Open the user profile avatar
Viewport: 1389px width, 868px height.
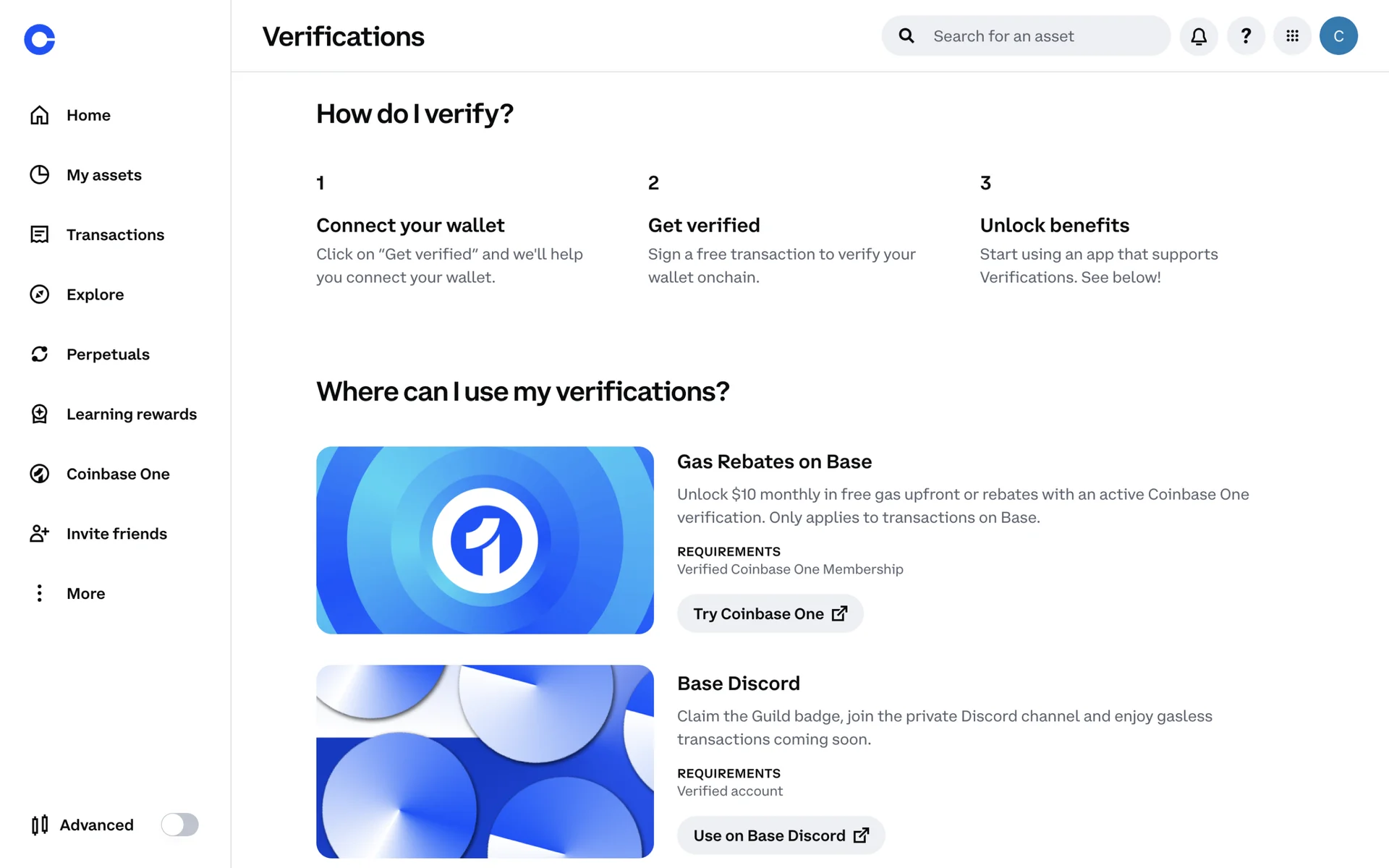pos(1338,36)
